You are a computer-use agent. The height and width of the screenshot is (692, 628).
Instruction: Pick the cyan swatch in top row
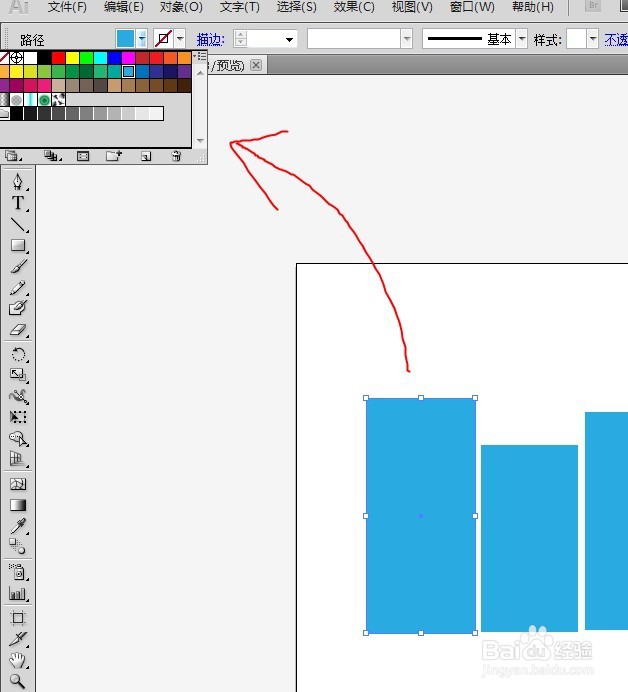click(x=100, y=57)
